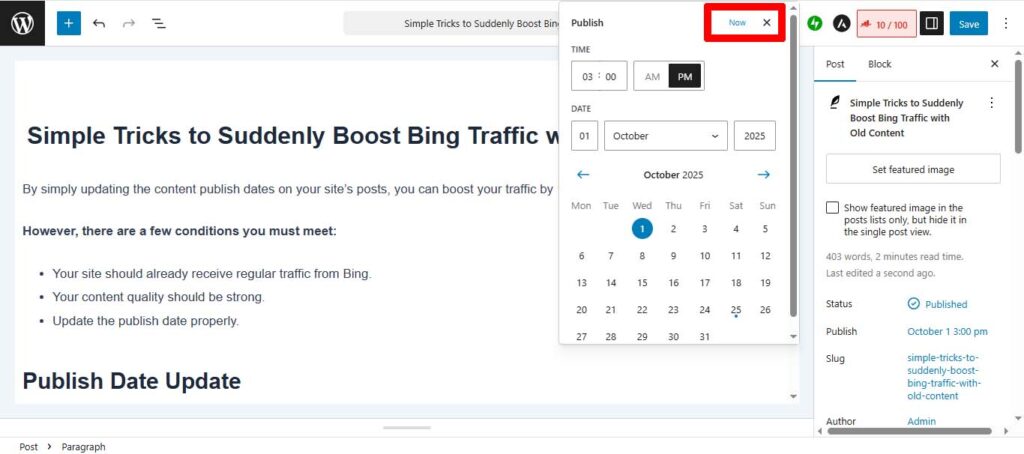Click the green Jetpack lightning icon
1024x454 pixels.
(x=814, y=24)
